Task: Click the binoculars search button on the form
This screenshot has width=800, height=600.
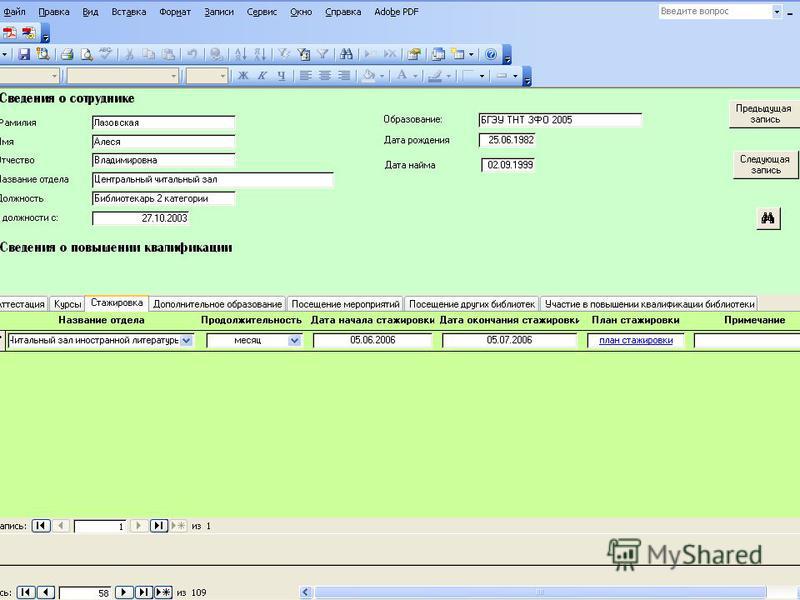Action: 768,218
